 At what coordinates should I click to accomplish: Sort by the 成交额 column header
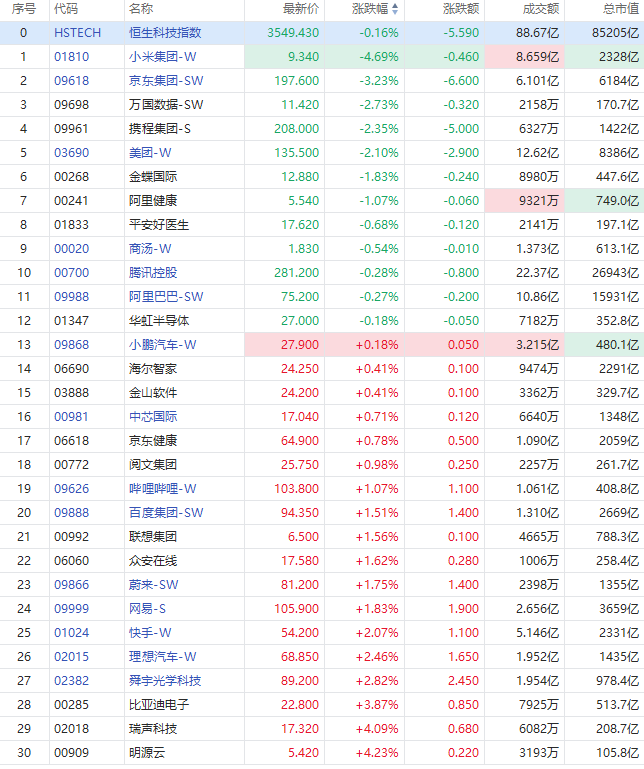(541, 9)
